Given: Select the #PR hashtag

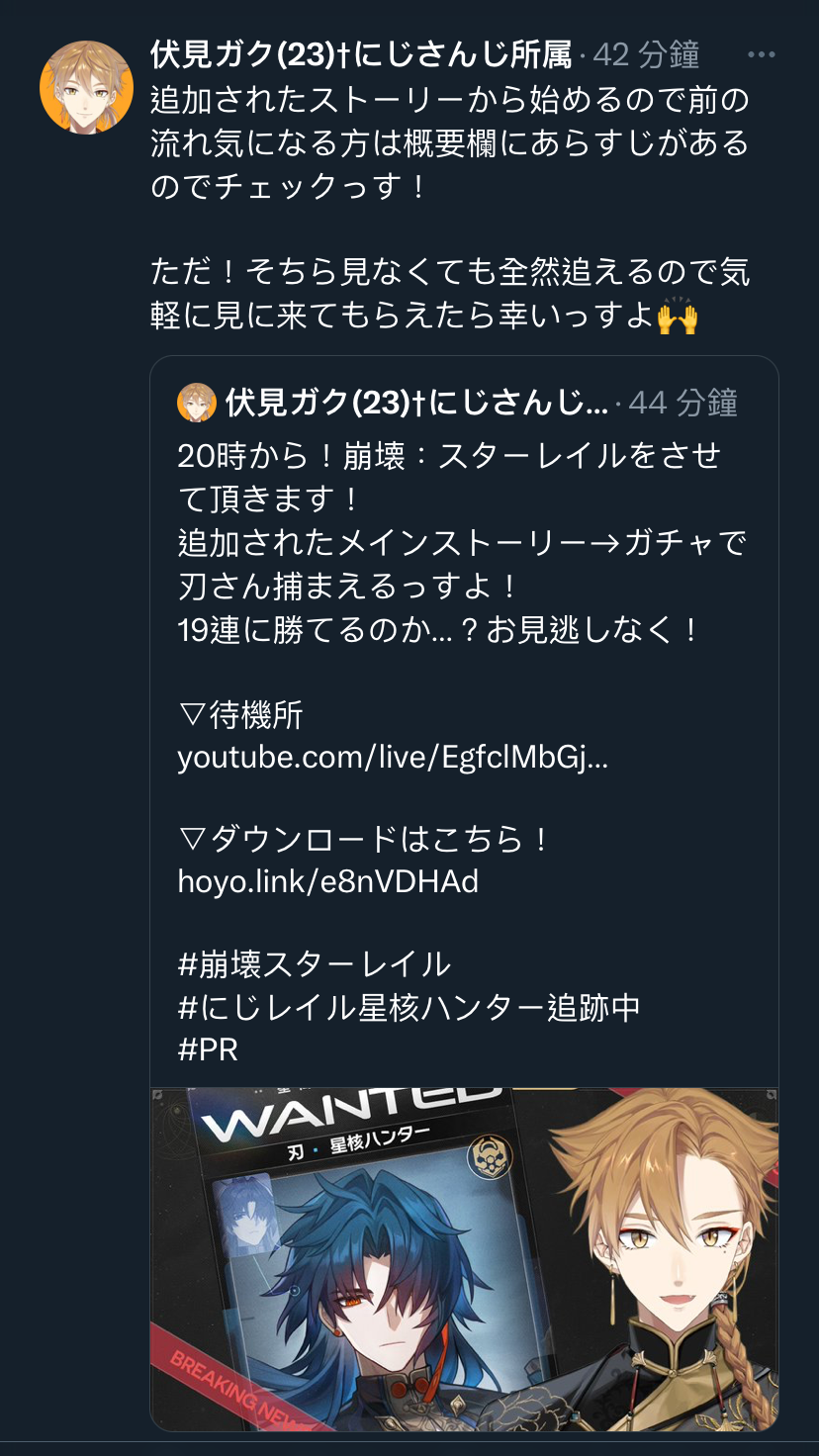Looking at the screenshot, I should (x=208, y=1049).
